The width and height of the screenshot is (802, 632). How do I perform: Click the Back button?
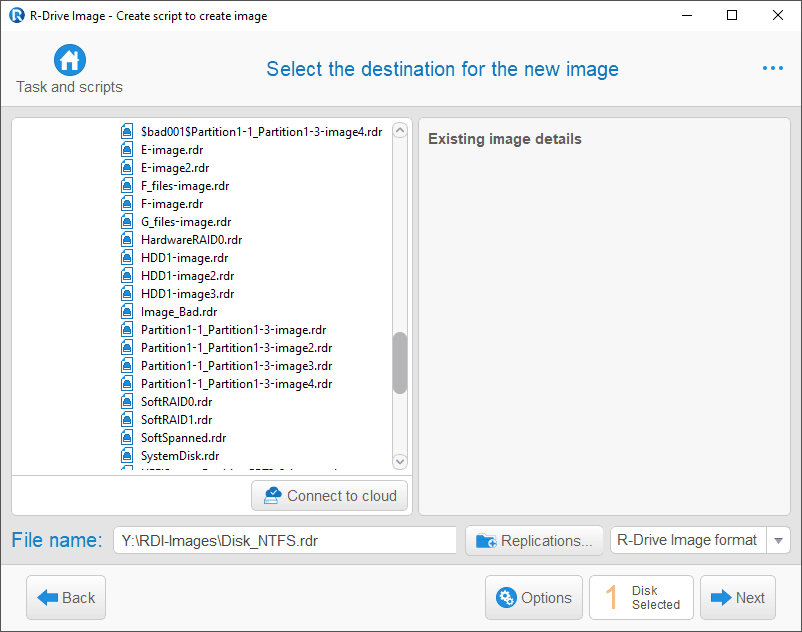point(66,597)
